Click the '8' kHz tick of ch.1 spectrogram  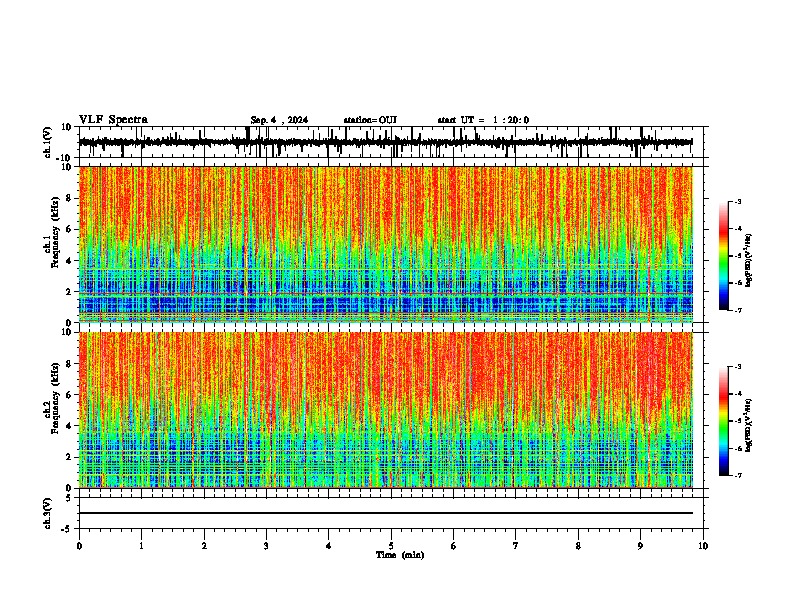pyautogui.click(x=70, y=198)
